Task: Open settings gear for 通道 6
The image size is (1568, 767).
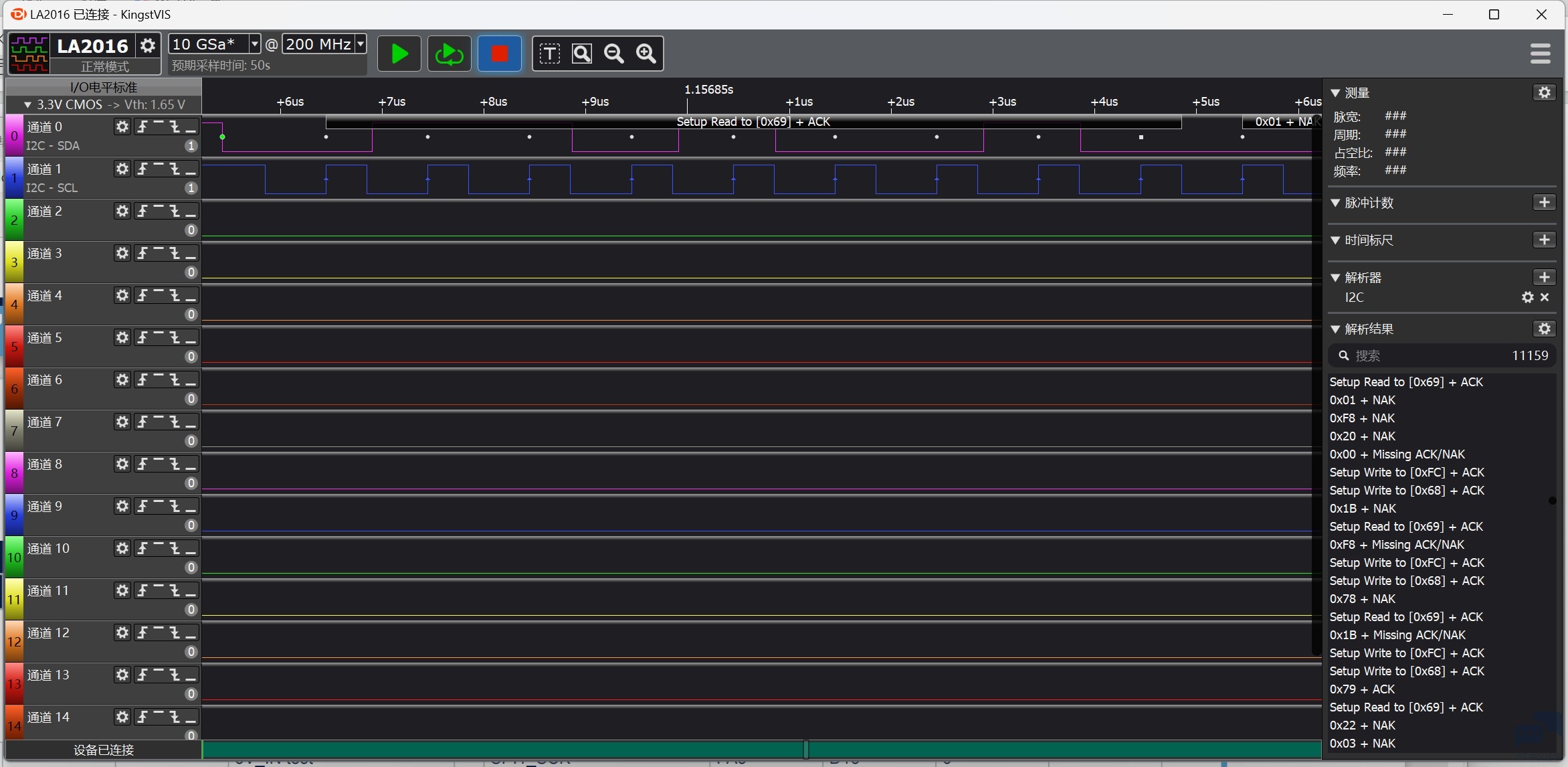Action: coord(122,379)
